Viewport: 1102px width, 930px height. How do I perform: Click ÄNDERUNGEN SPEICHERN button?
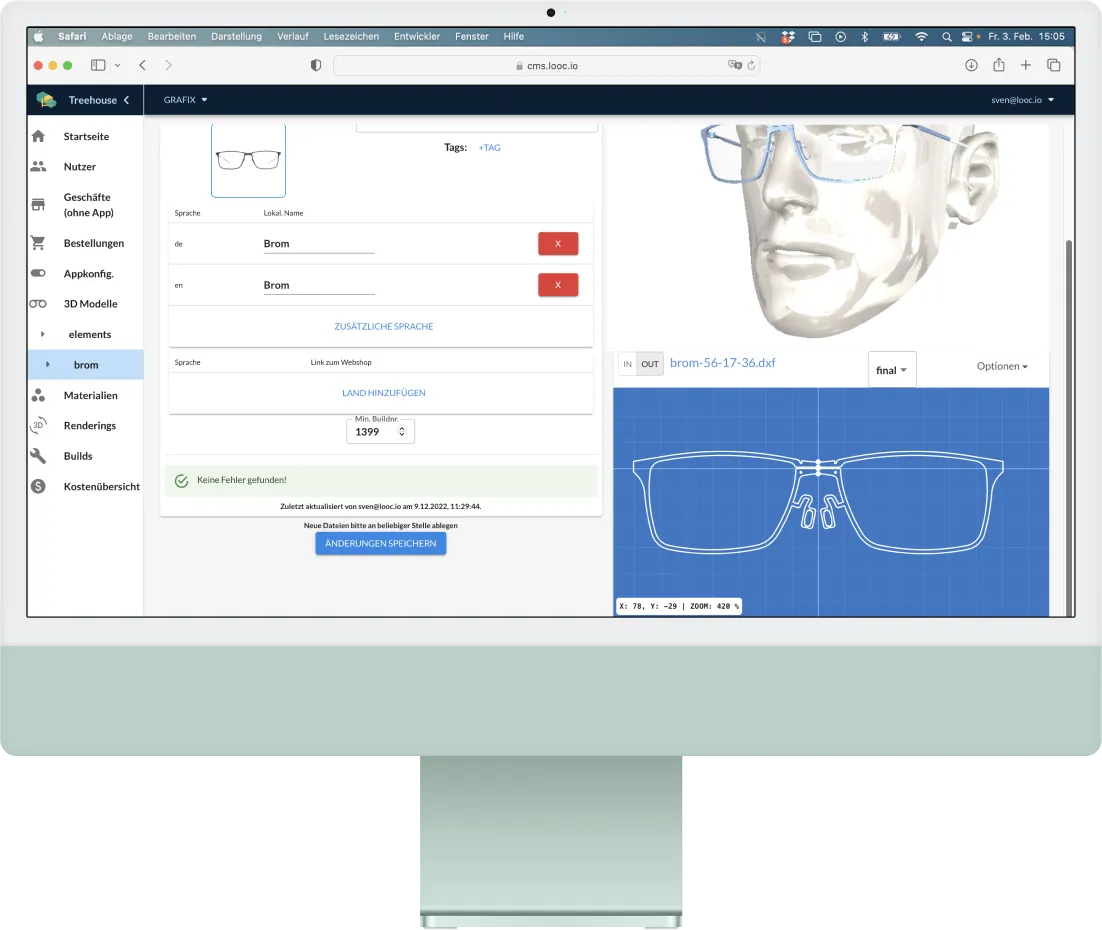[381, 543]
